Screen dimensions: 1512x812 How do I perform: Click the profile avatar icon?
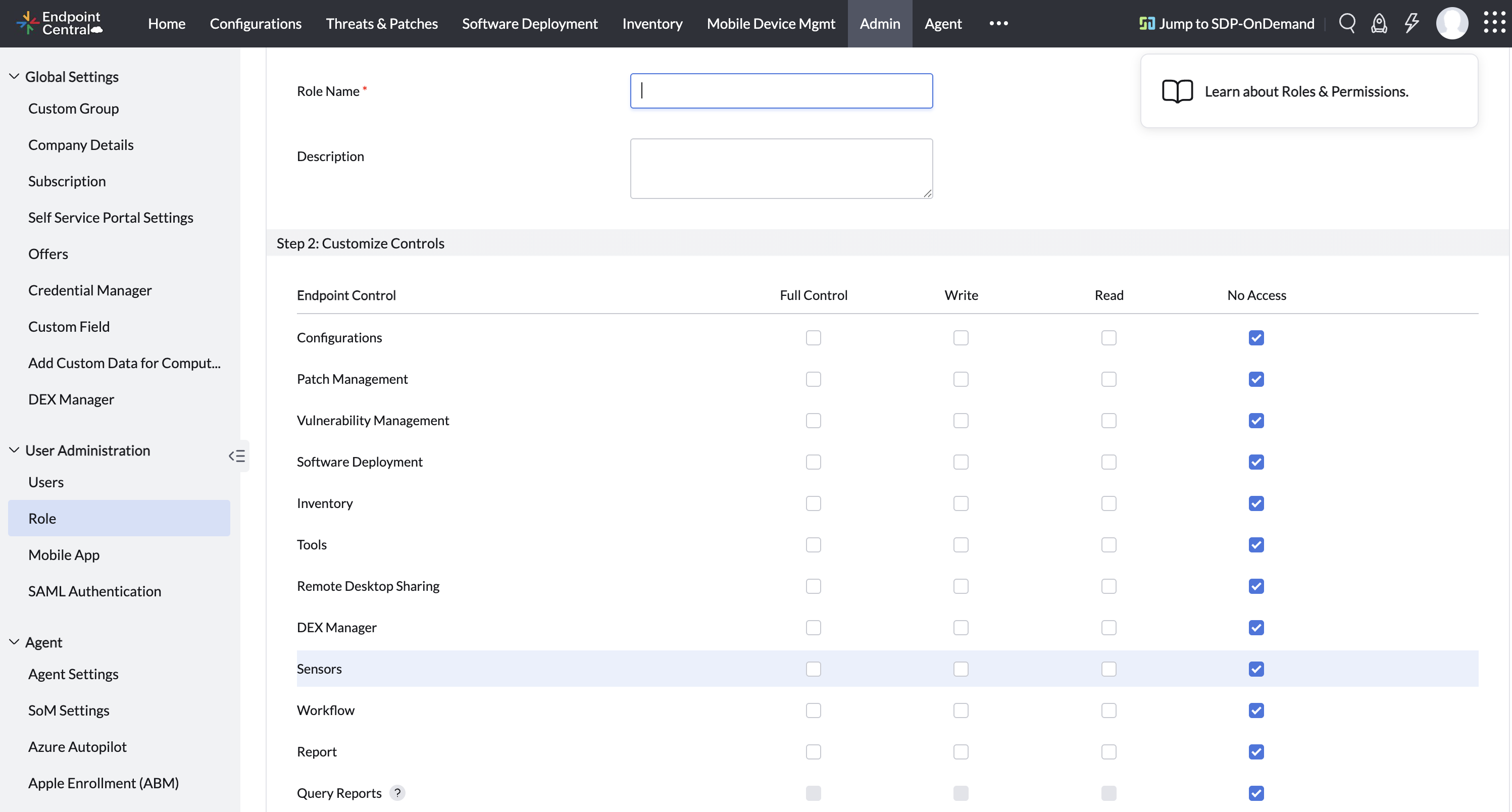point(1452,23)
